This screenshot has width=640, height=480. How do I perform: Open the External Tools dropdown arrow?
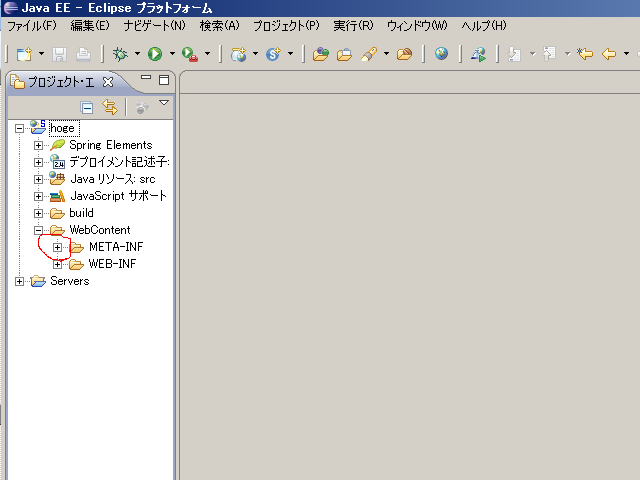tap(207, 53)
